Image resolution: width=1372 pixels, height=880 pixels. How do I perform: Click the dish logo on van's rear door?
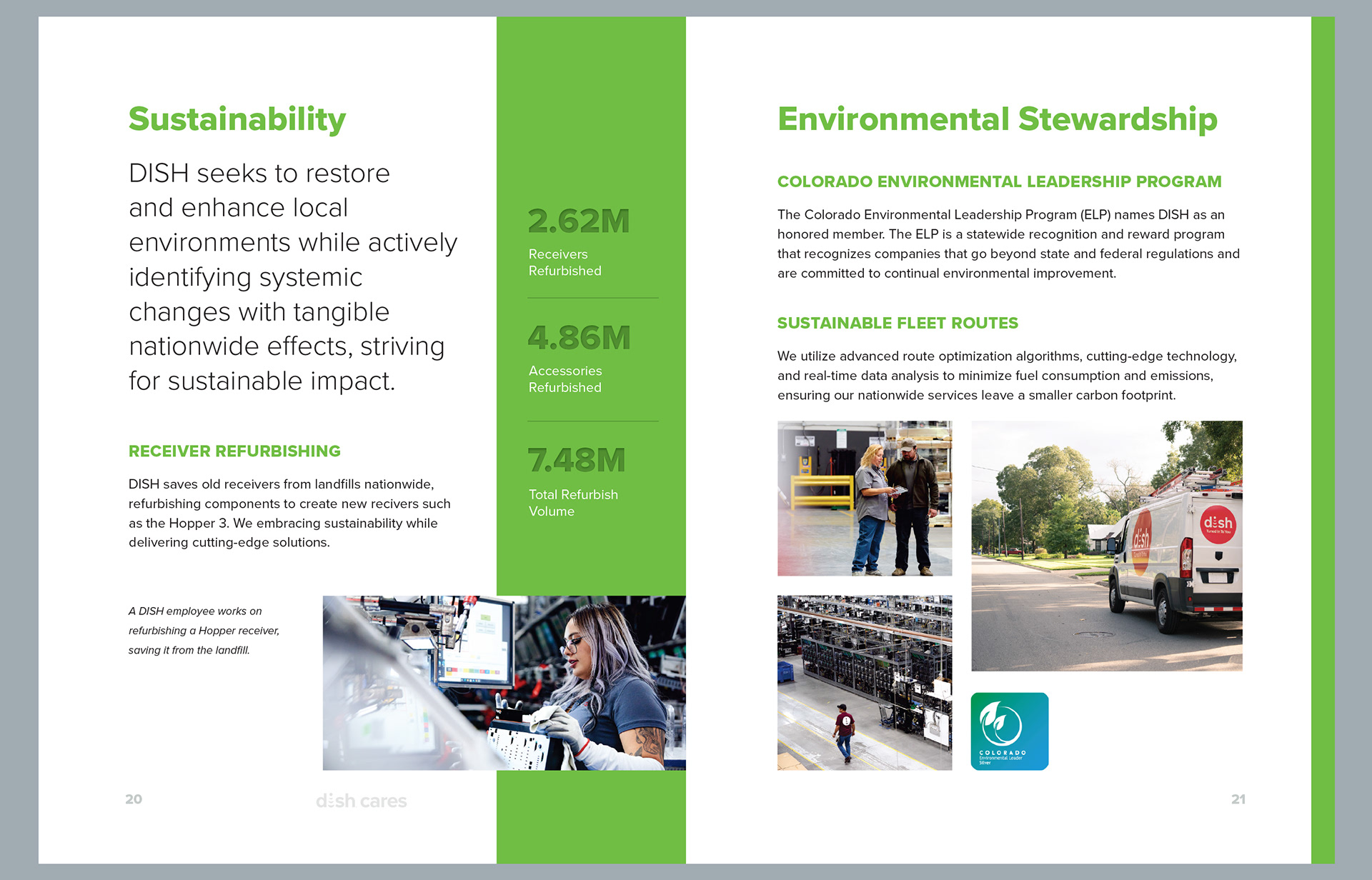(x=1217, y=524)
